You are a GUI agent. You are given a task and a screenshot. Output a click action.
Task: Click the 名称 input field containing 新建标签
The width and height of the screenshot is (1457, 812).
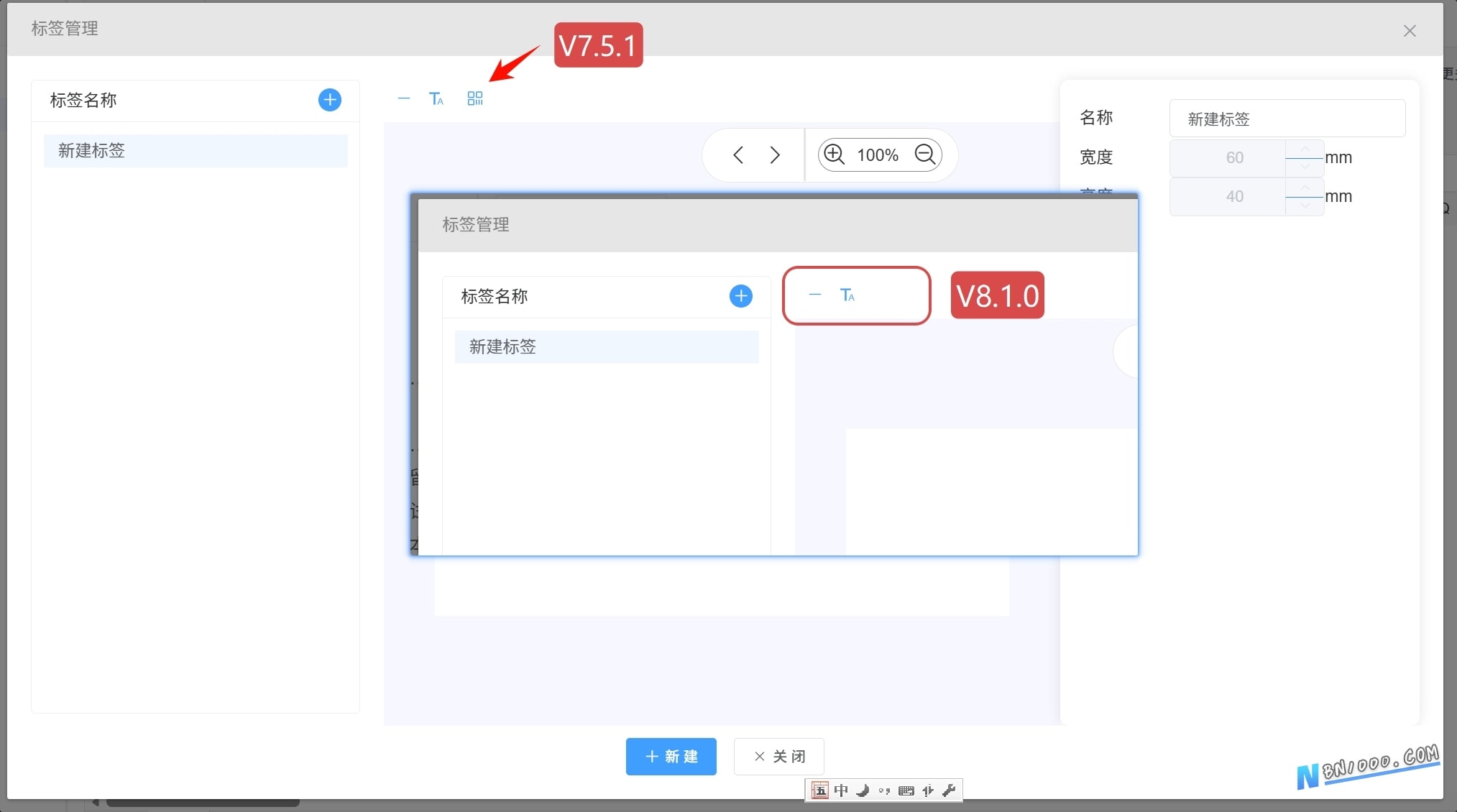[x=1287, y=119]
